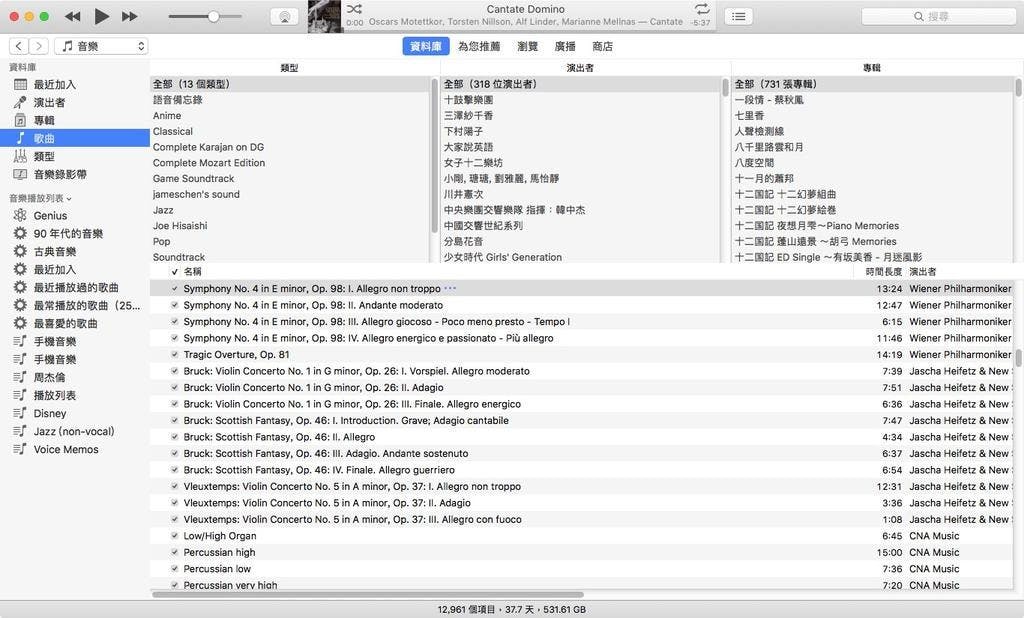Open the Genius playlist in sidebar
1024x618 pixels.
50,215
